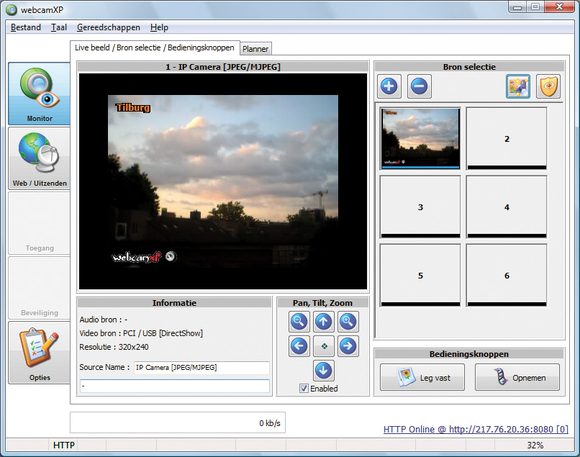The width and height of the screenshot is (580, 457).
Task: Click the Resolutie : 320x240 text
Action: coord(114,347)
